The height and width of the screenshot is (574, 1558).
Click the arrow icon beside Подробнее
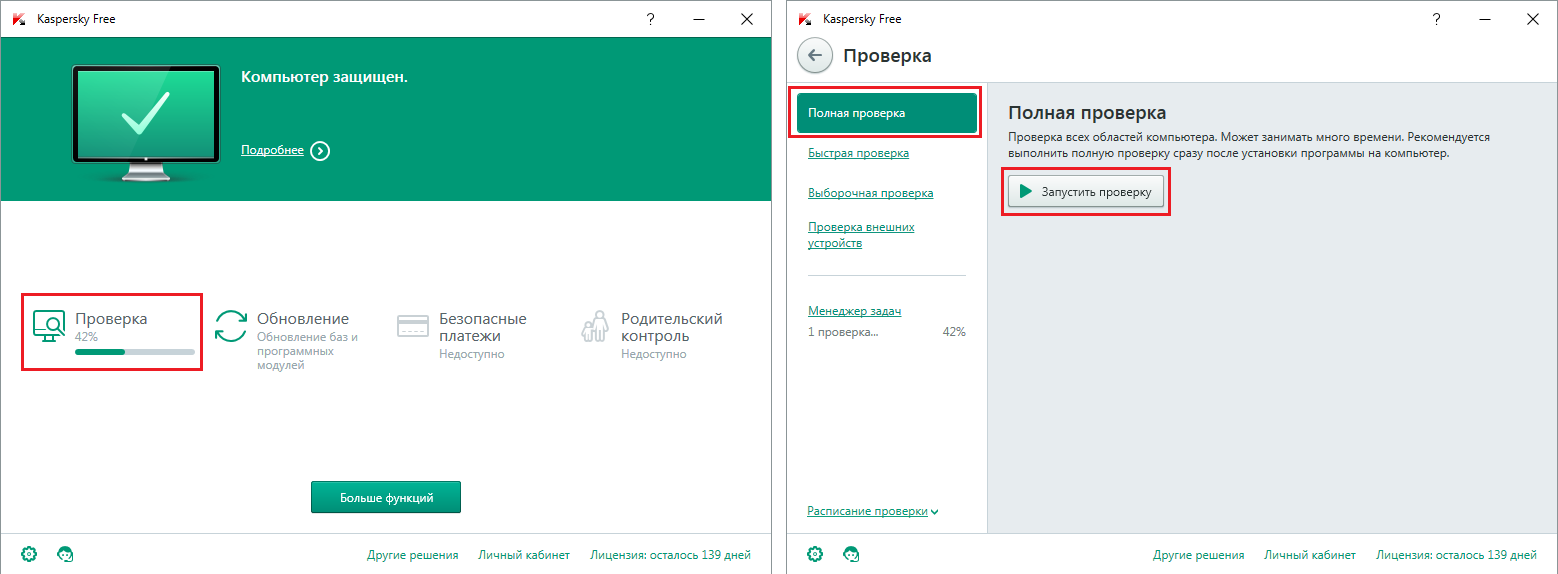pyautogui.click(x=319, y=151)
